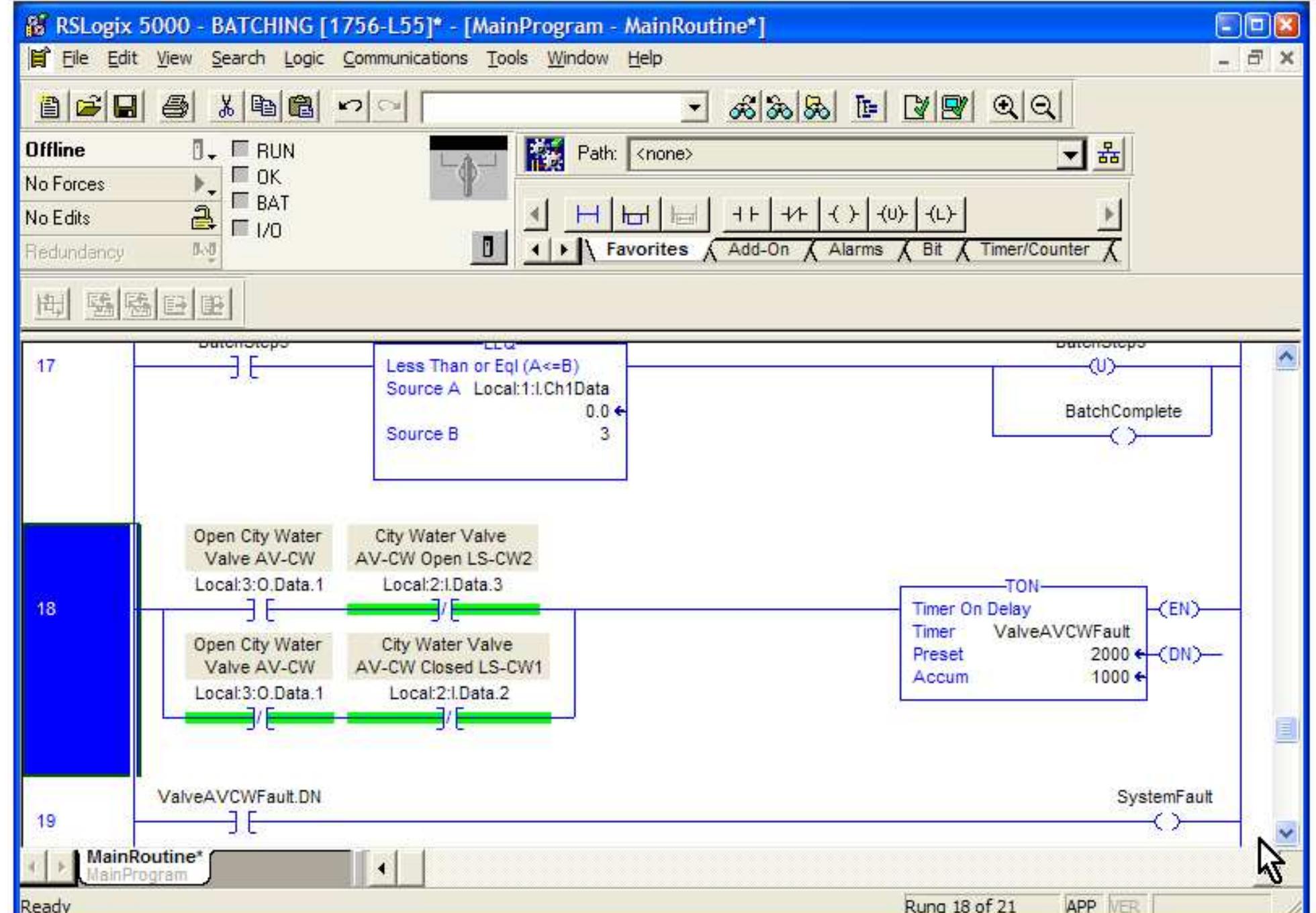Select the TON timer ValveAVCWFault block
Screen dimensions: 1316x913
tap(1022, 643)
